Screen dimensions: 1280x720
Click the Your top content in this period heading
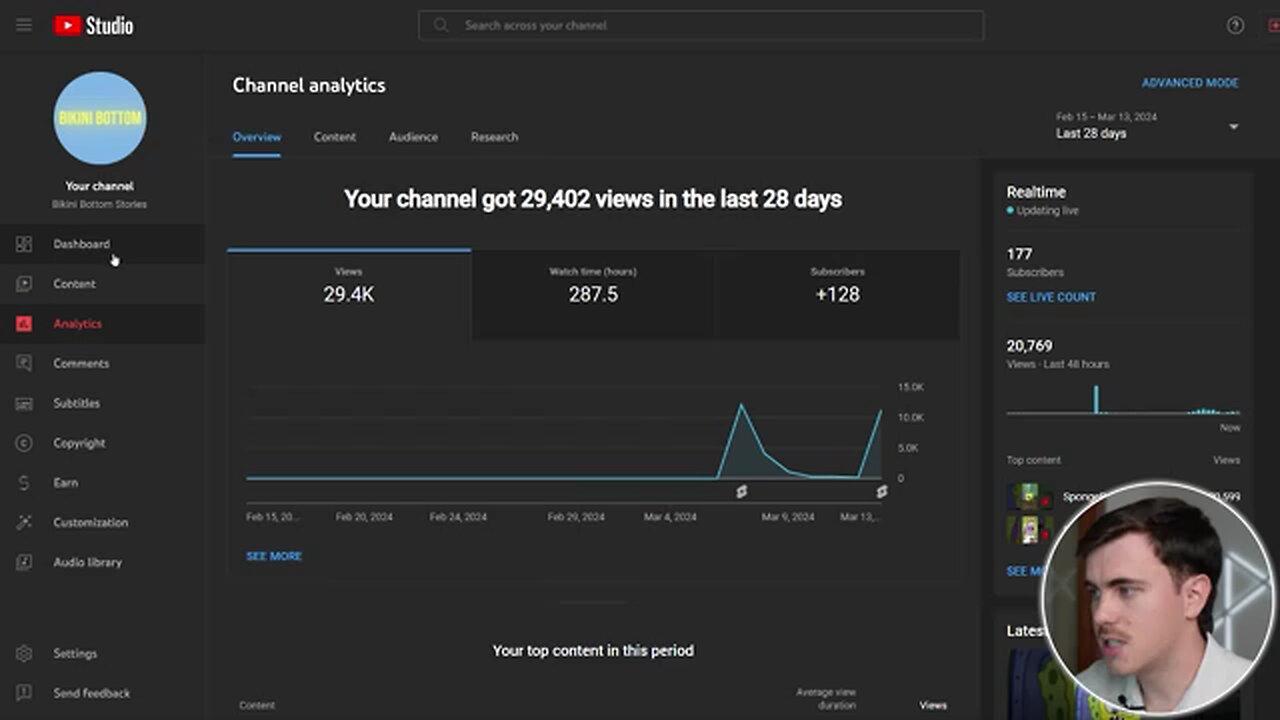(593, 650)
